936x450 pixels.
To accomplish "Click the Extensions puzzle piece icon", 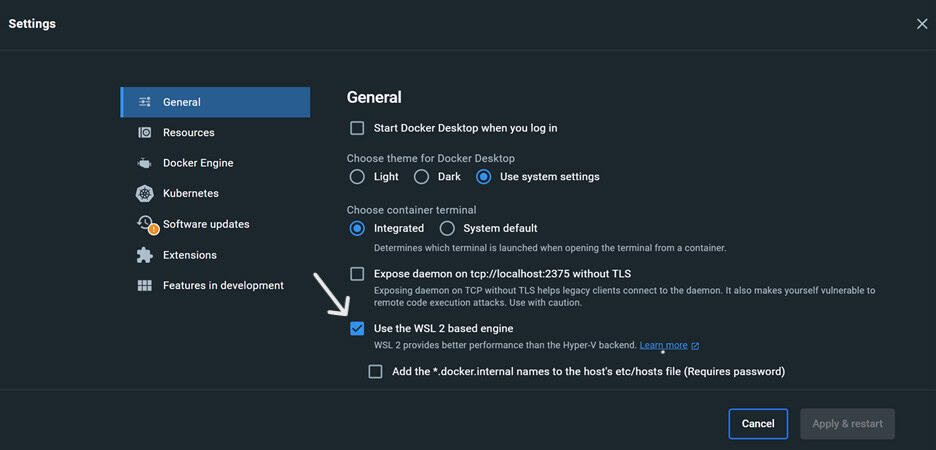I will (145, 255).
